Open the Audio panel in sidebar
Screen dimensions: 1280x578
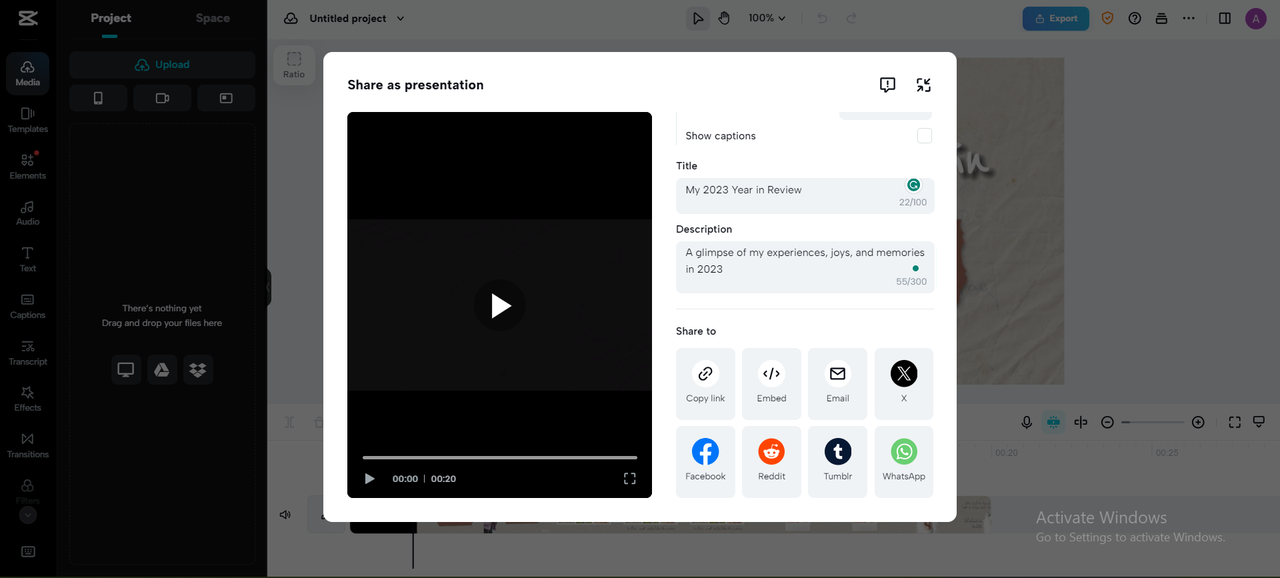point(28,212)
